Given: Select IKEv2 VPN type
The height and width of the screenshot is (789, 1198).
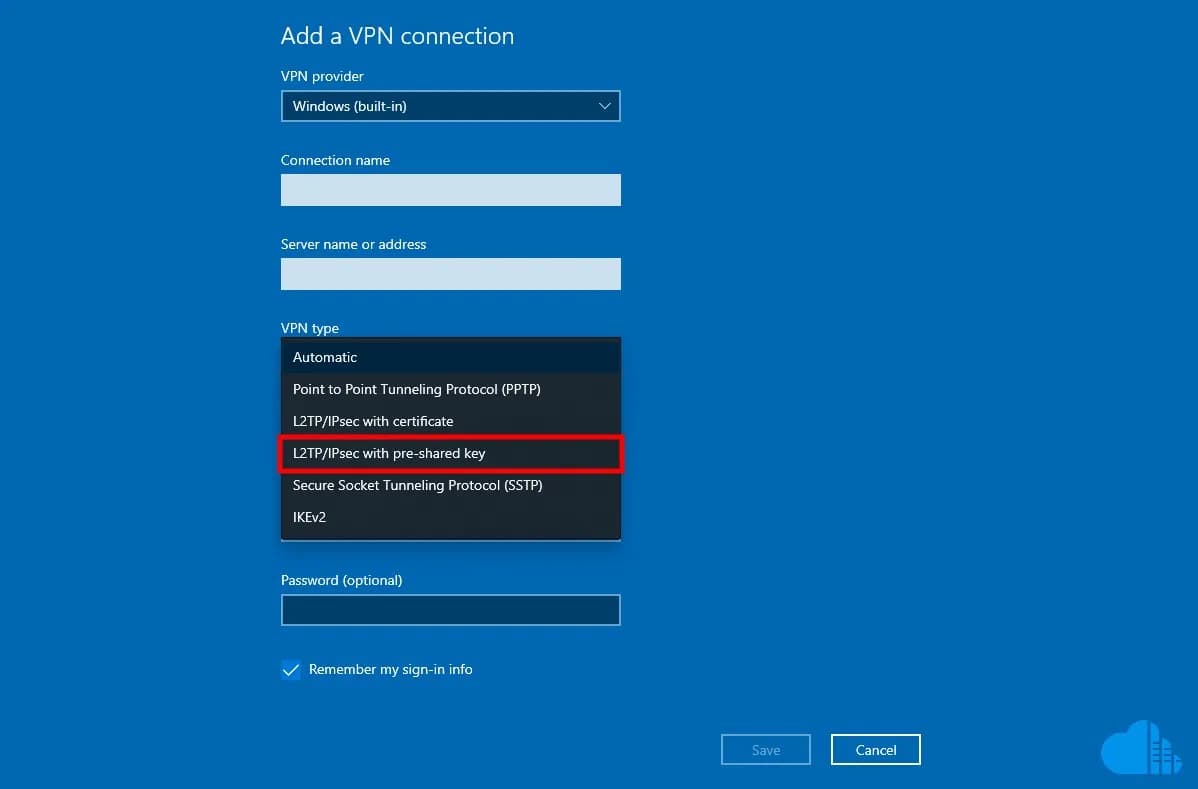Looking at the screenshot, I should pyautogui.click(x=450, y=518).
